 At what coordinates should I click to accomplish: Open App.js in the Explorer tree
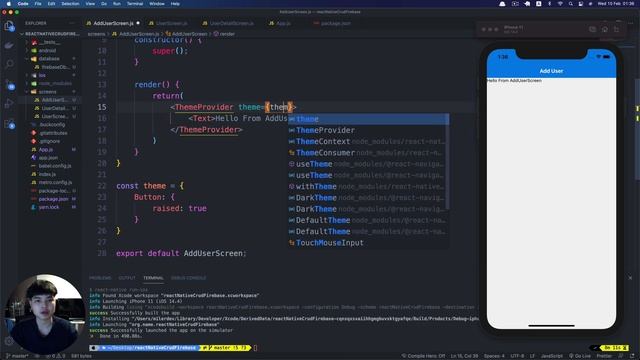[50, 150]
